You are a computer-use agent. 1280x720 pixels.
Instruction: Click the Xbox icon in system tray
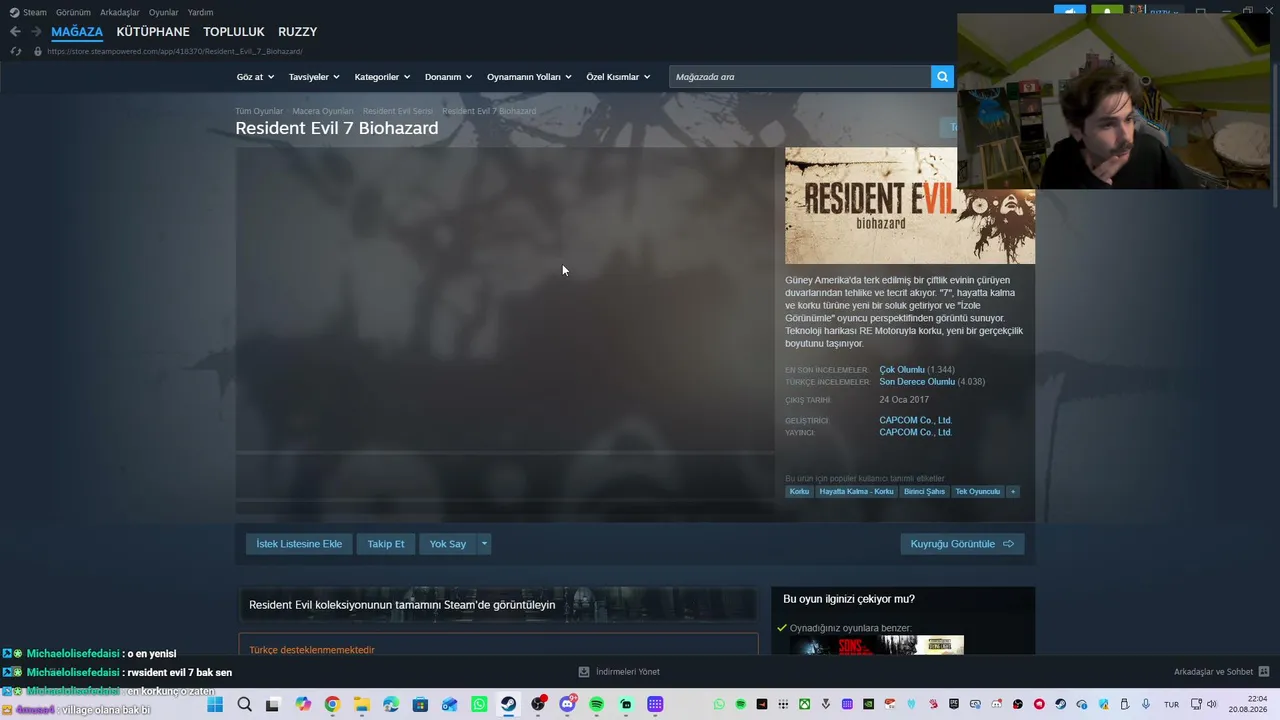[x=804, y=705]
